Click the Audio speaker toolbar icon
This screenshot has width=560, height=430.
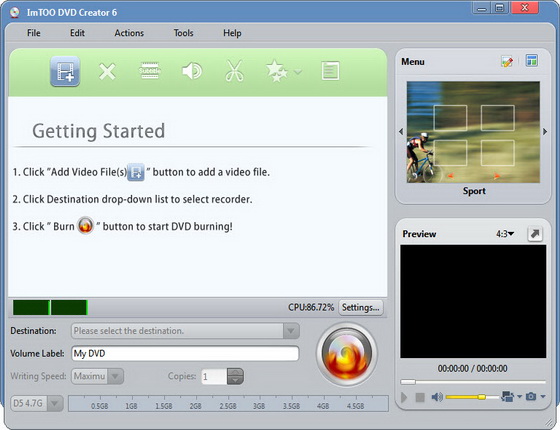point(192,71)
